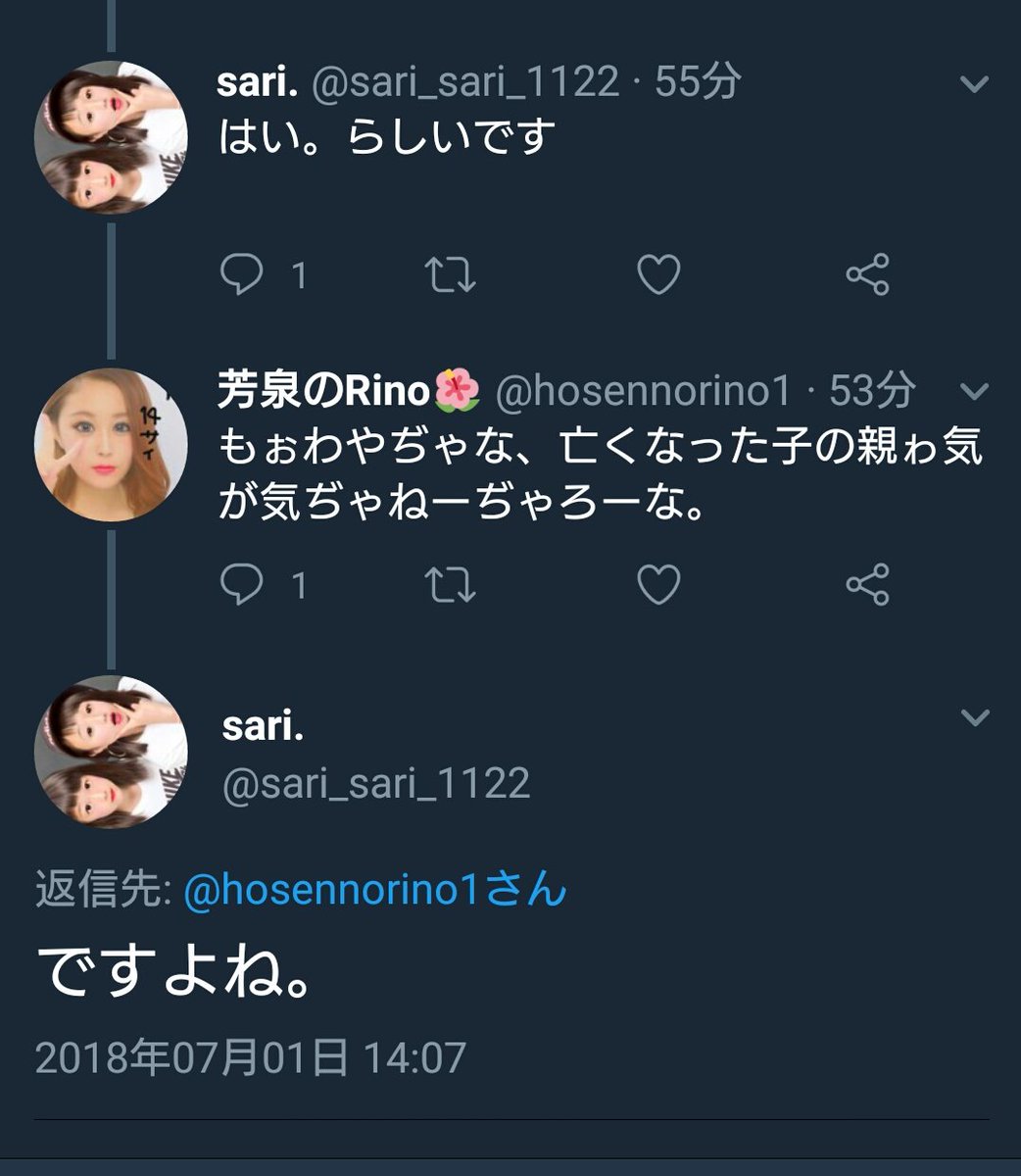The image size is (1021, 1176).
Task: Open options chevron on sari's first tweet
Action: click(x=975, y=85)
